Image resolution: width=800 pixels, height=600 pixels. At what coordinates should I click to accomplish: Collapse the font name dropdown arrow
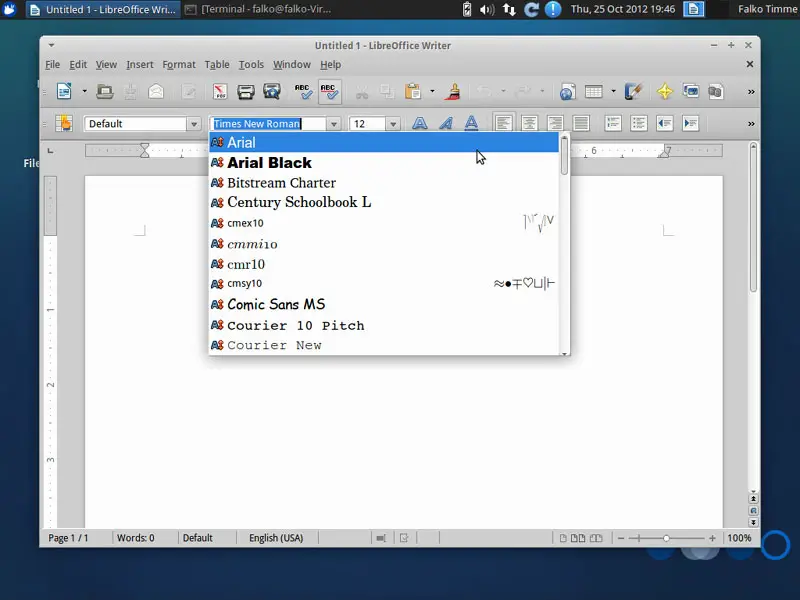334,124
